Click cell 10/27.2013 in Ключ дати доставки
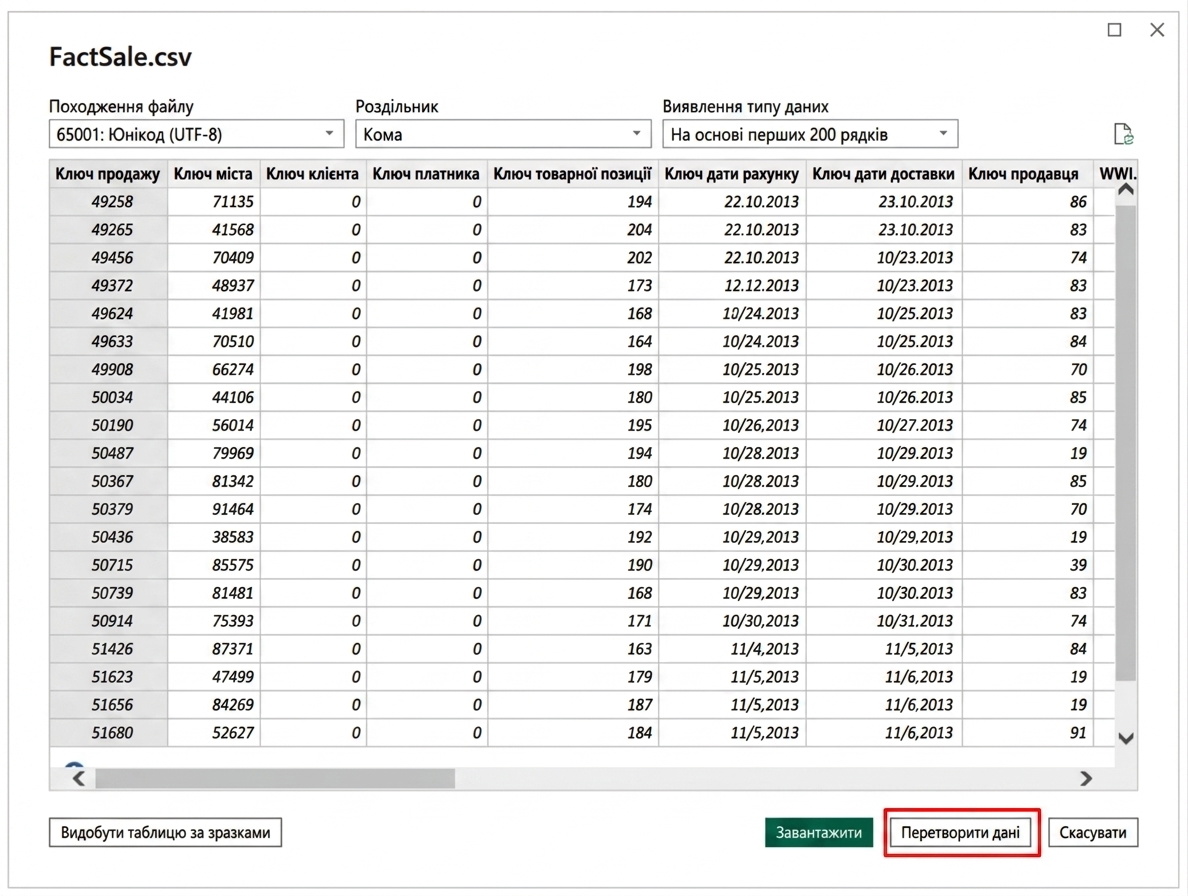 click(883, 425)
